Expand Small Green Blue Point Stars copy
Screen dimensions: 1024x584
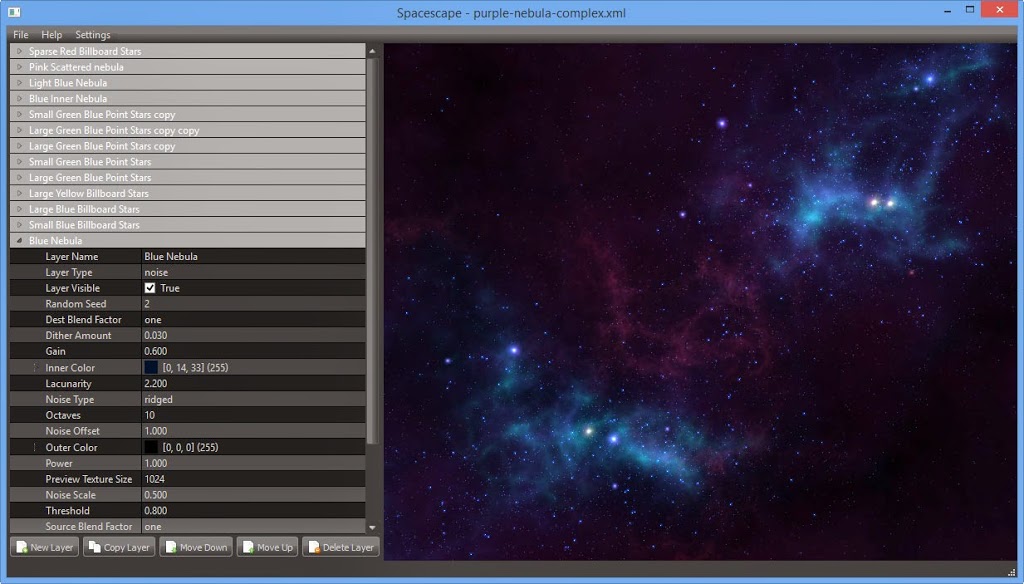click(19, 114)
